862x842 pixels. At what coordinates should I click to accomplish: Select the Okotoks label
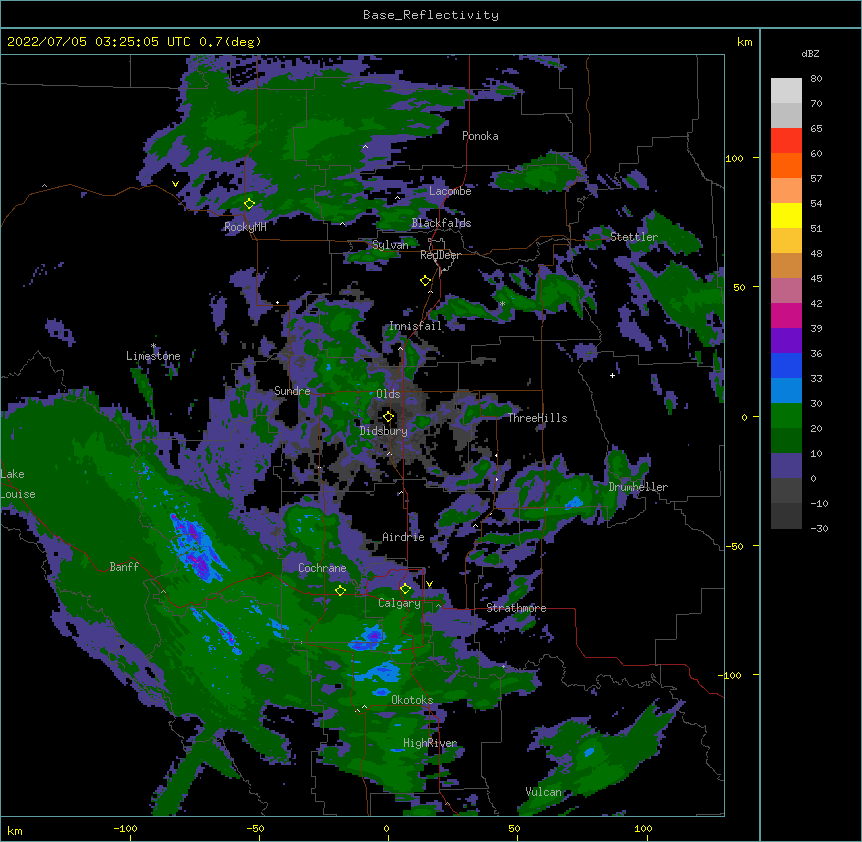(412, 700)
